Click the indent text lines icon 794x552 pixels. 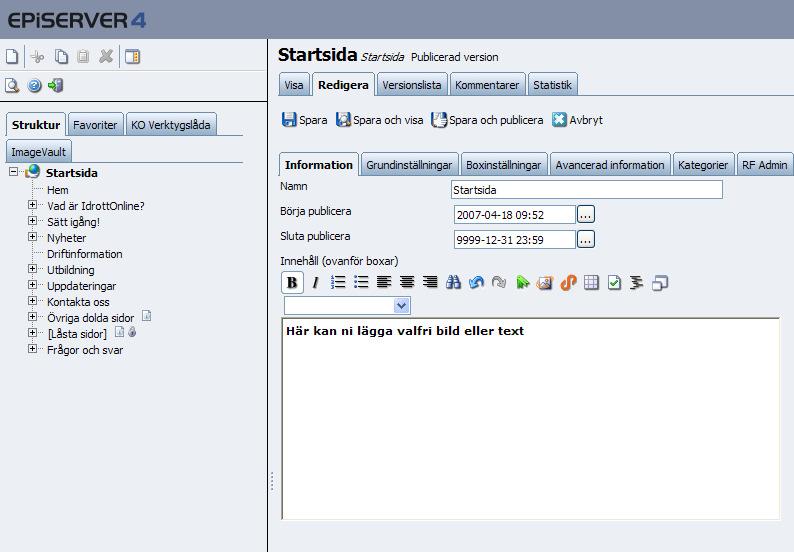[x=637, y=282]
